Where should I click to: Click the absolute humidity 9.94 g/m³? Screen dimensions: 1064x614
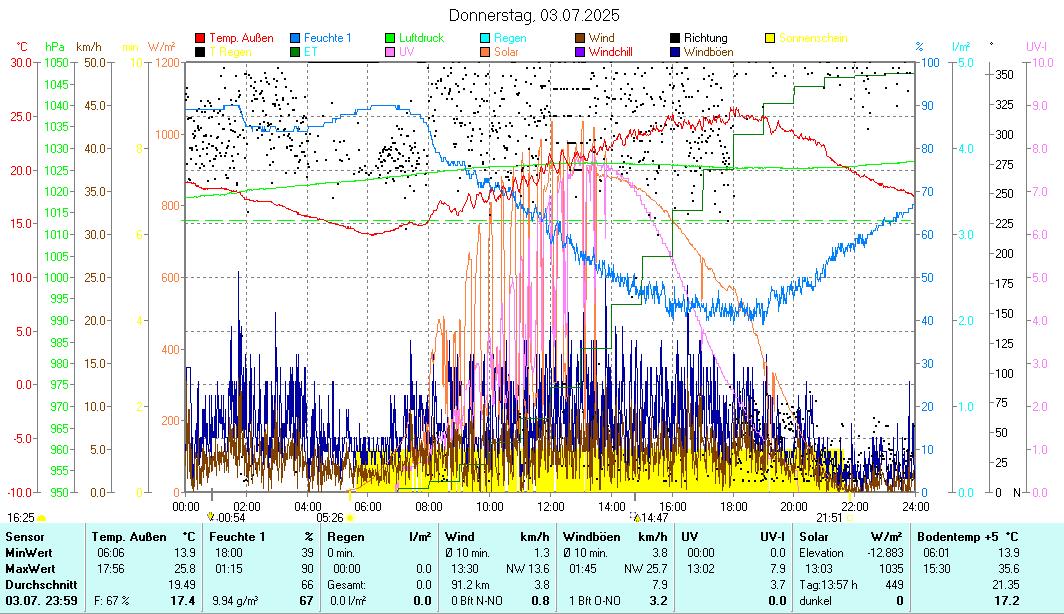click(x=235, y=600)
